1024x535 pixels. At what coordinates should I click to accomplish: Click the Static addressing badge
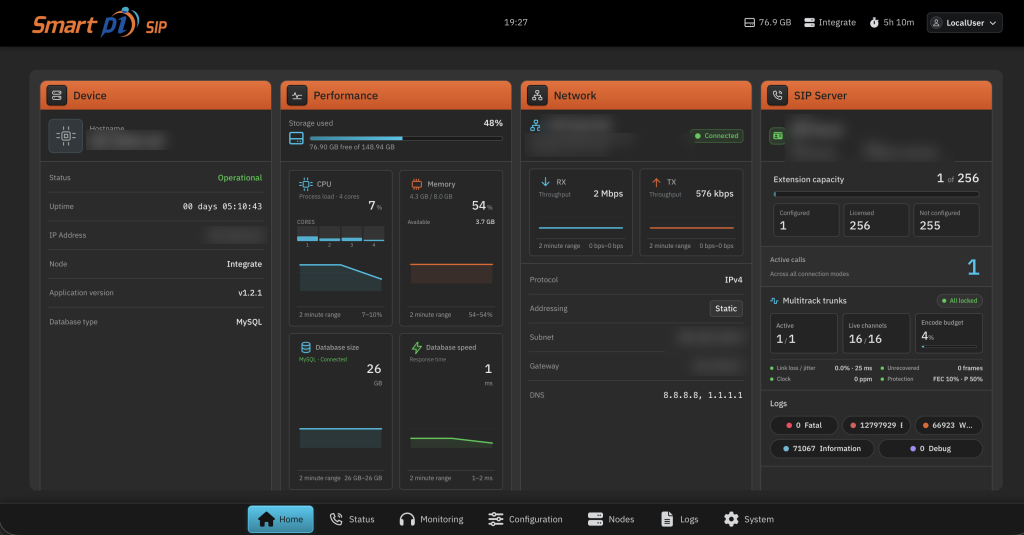click(x=726, y=308)
